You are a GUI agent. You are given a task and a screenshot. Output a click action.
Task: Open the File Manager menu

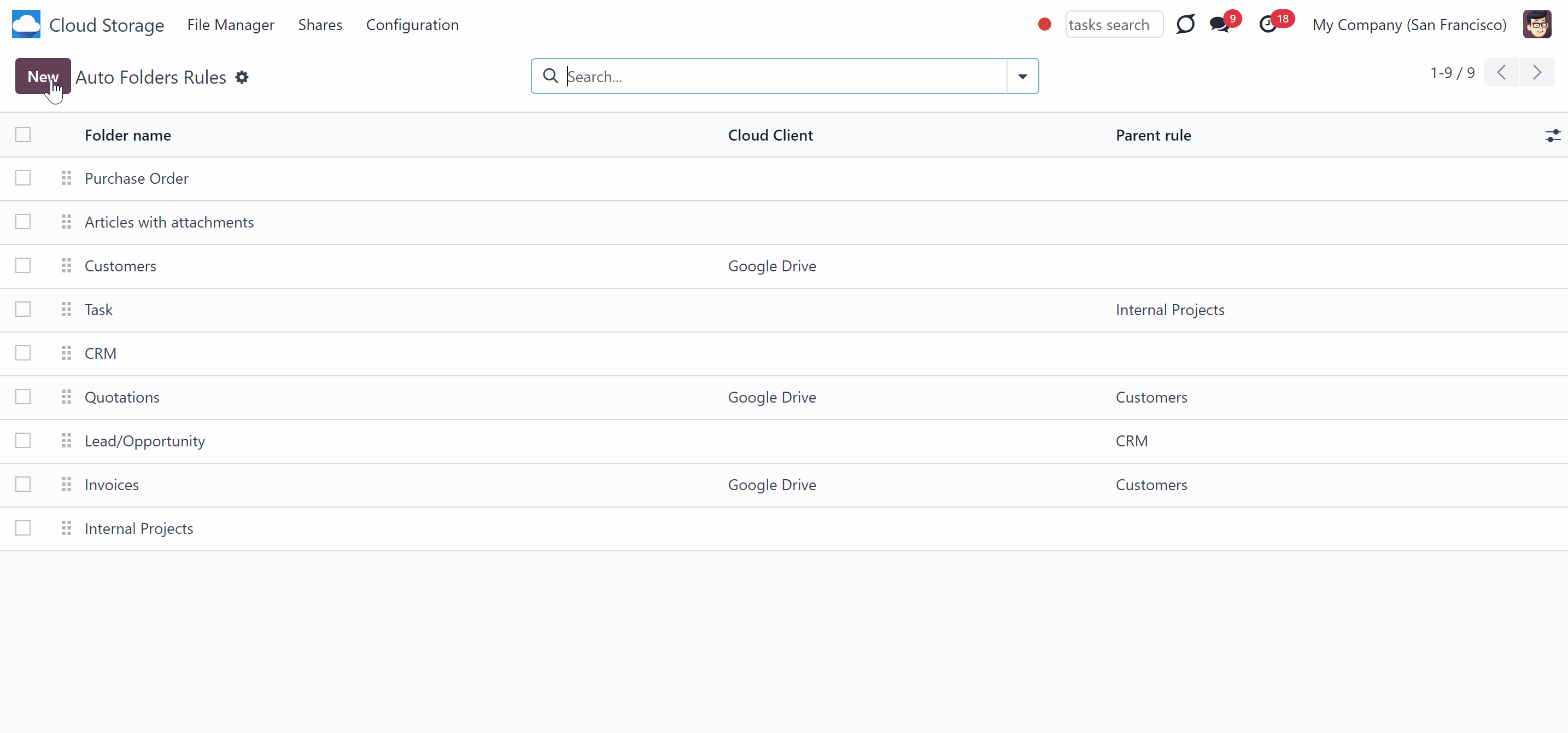tap(231, 25)
